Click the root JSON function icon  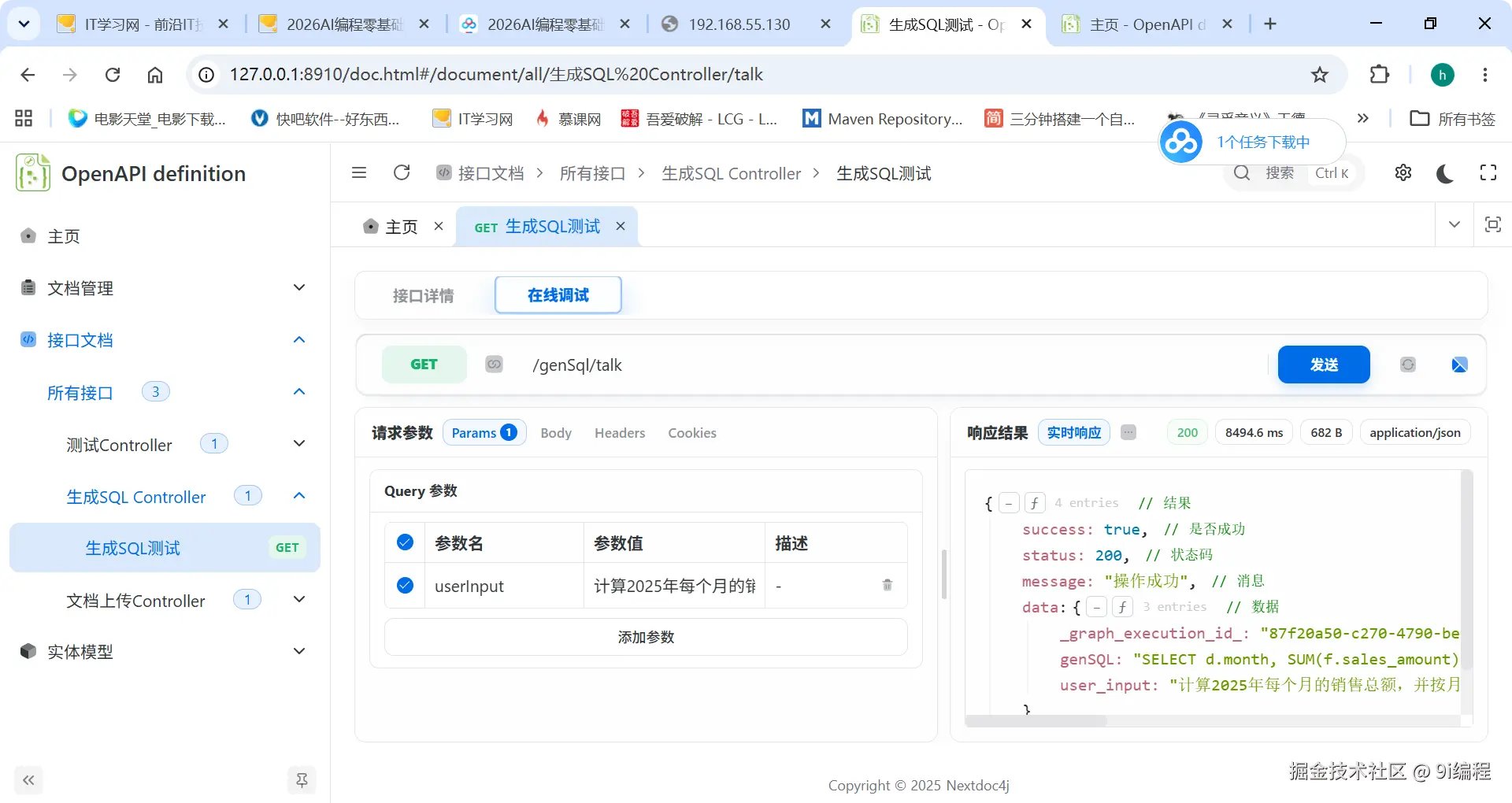click(x=1035, y=503)
